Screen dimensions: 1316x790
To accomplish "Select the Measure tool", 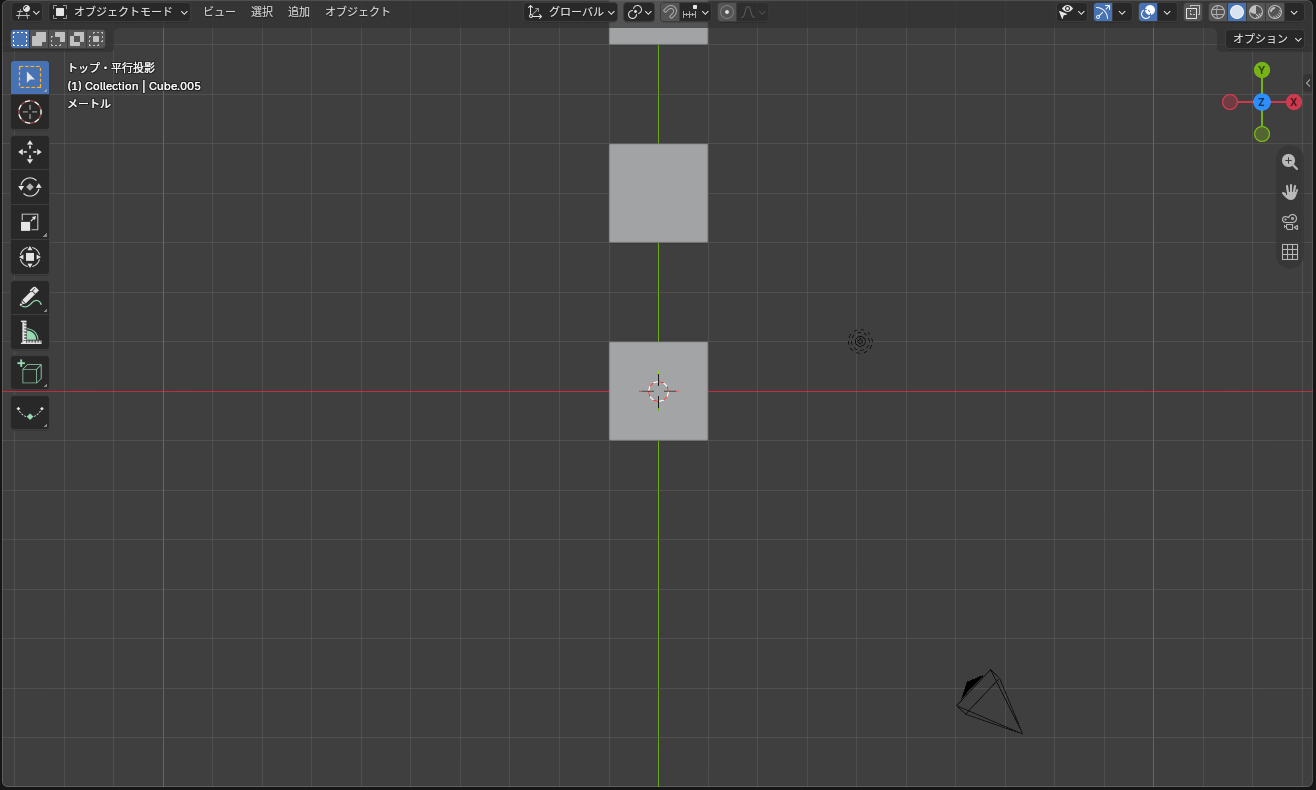I will (30, 332).
